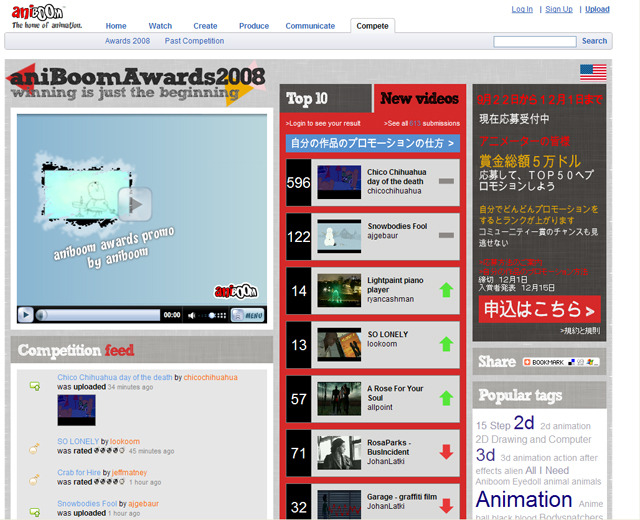The width and height of the screenshot is (640, 520).
Task: Switch language via the US flag icon
Action: 593,73
